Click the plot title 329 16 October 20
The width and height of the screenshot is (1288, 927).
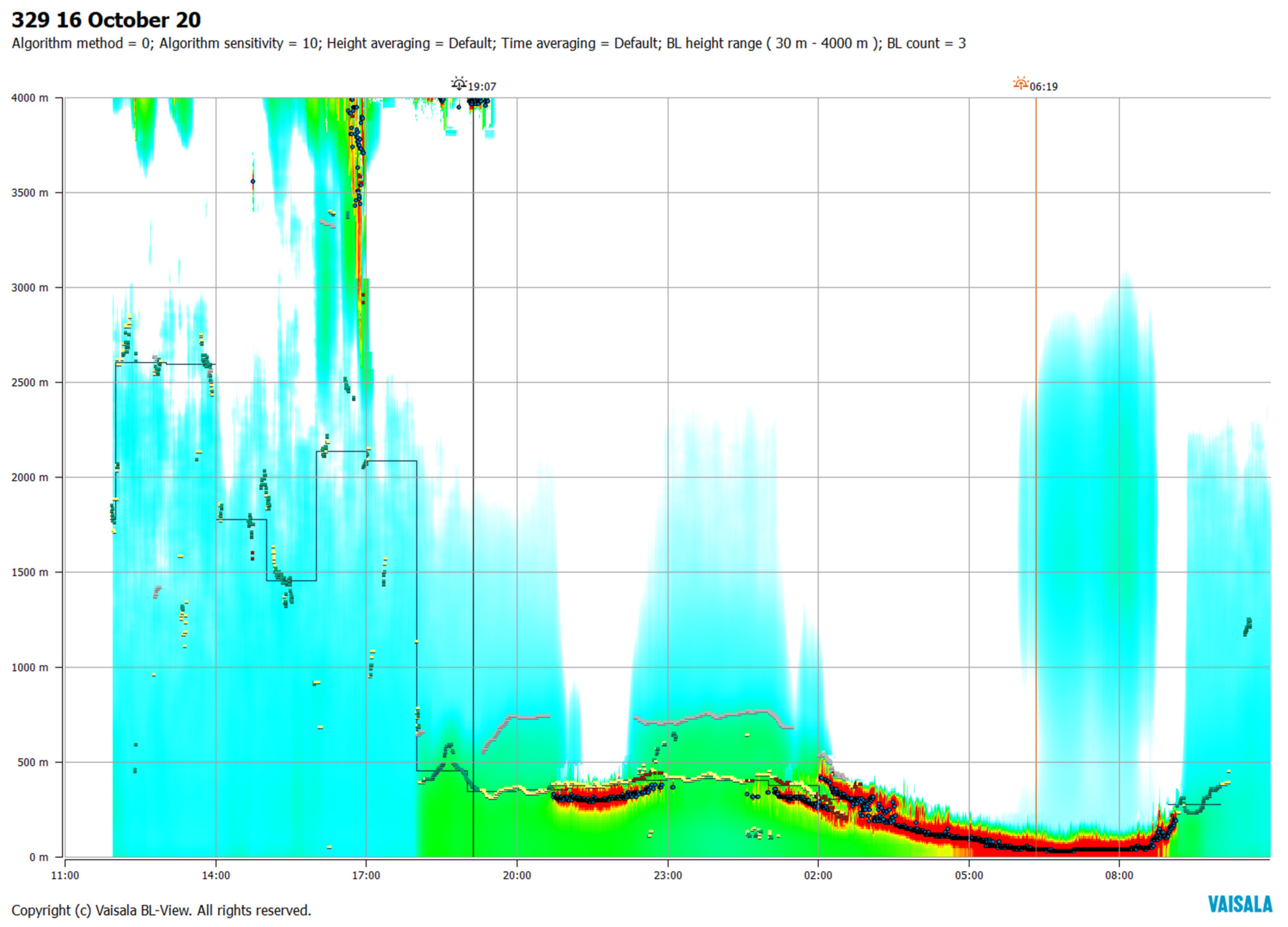pos(106,21)
